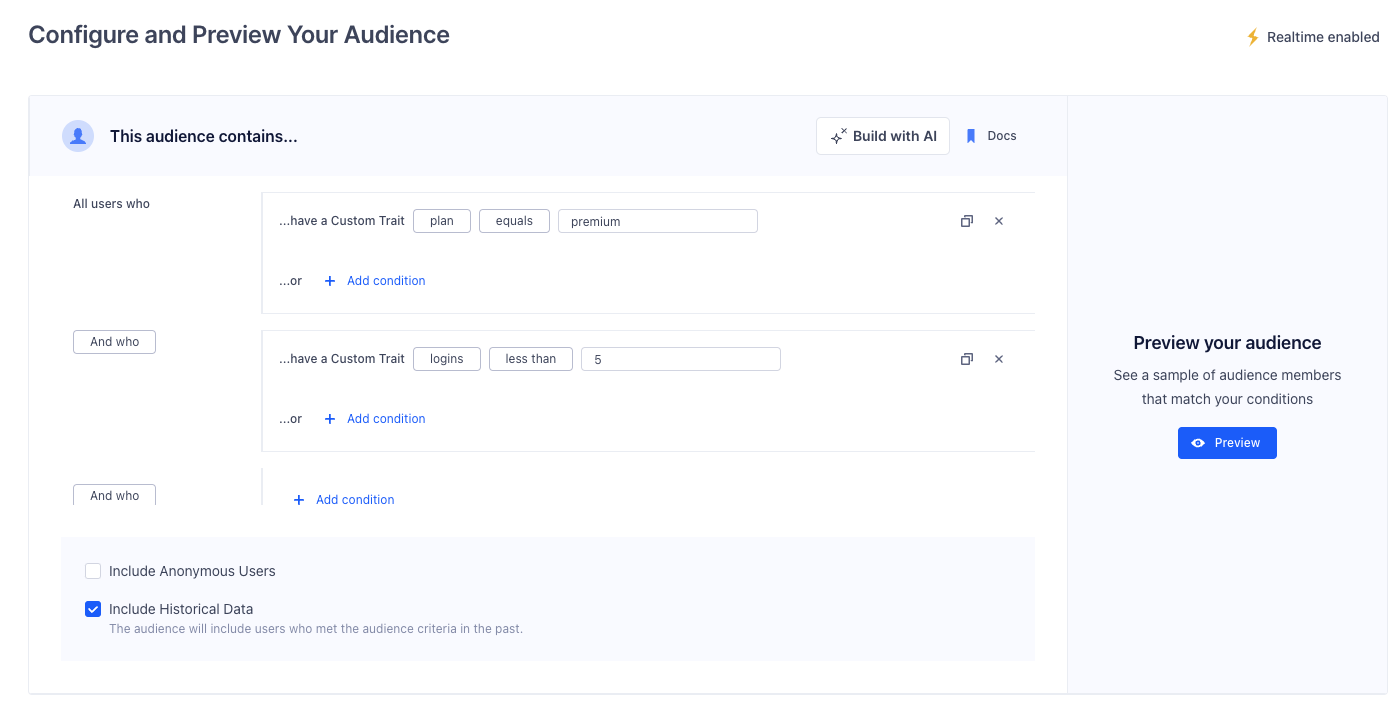Viewport: 1398px width, 709px height.
Task: Click the first And who button
Action: point(114,341)
